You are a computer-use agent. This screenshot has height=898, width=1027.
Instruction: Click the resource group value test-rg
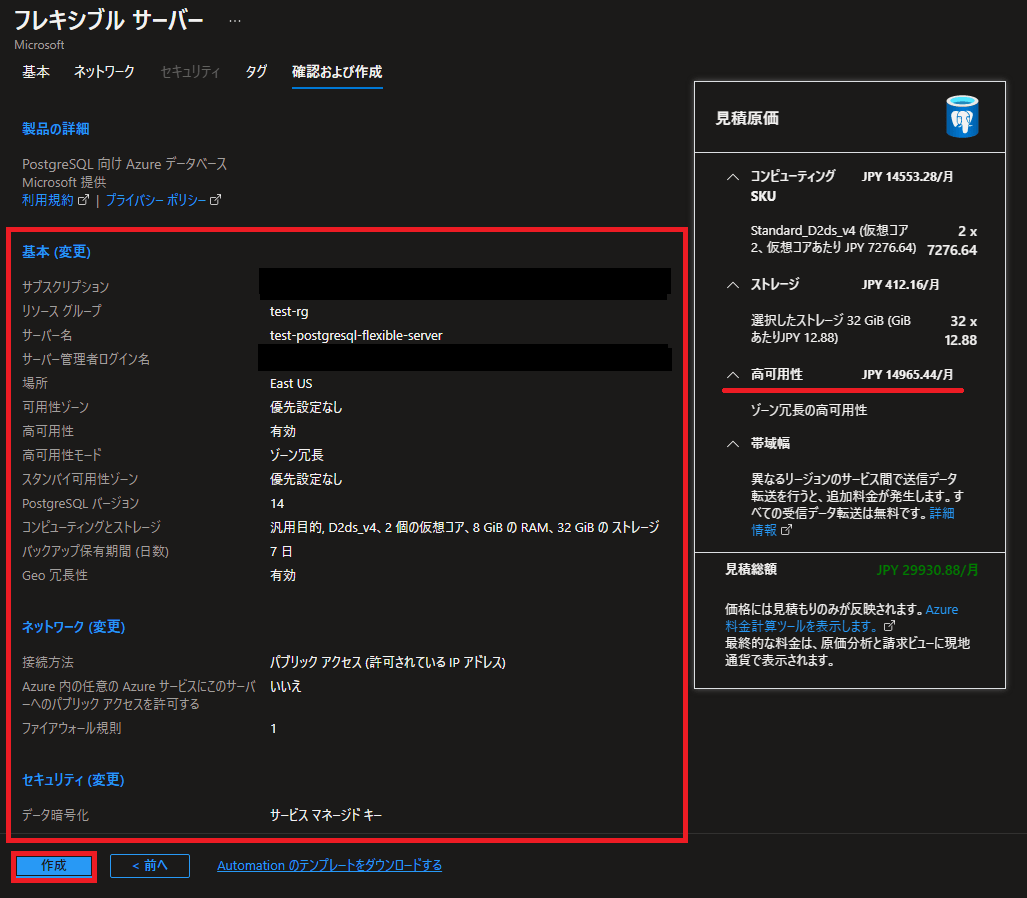coord(289,312)
